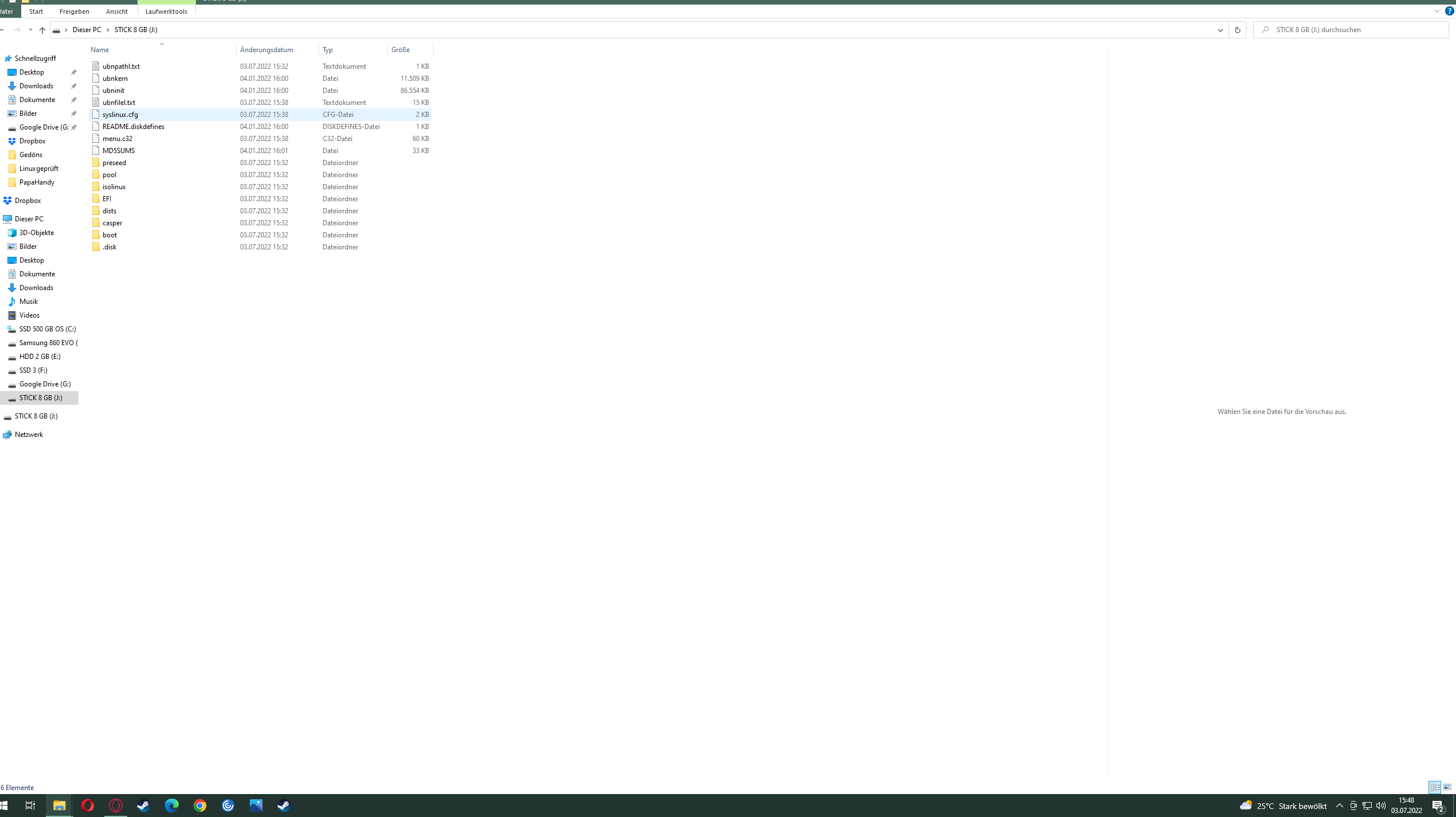Expand the ribbon with the chevron
The image size is (1456, 817).
click(x=1437, y=11)
